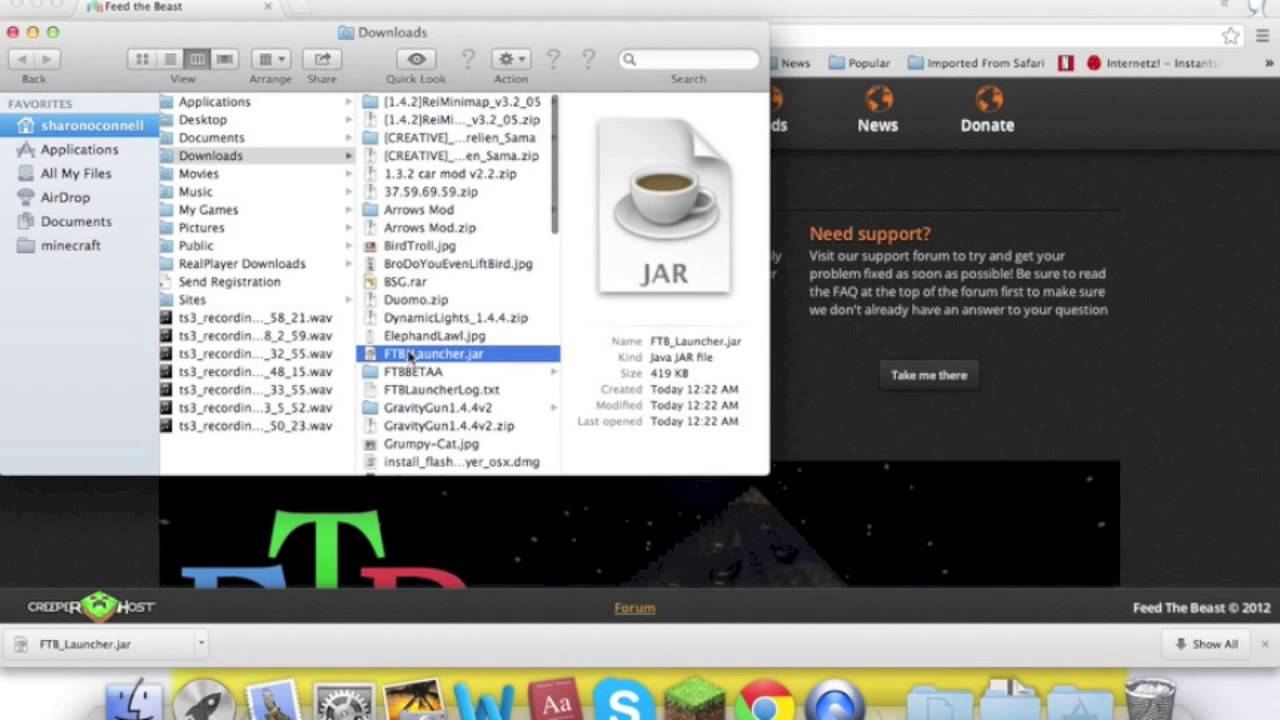Click the Mail stamp Dock icon
Image resolution: width=1280 pixels, height=720 pixels.
pos(273,701)
